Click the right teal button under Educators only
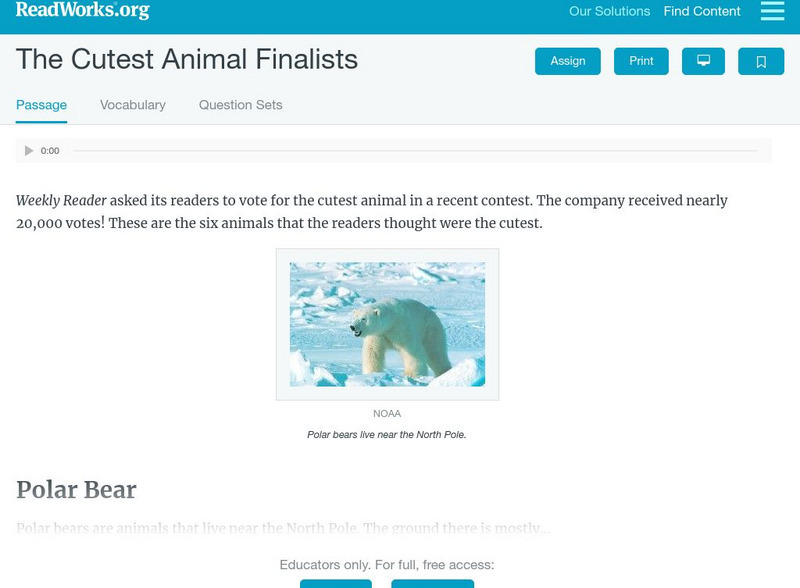 (x=432, y=583)
